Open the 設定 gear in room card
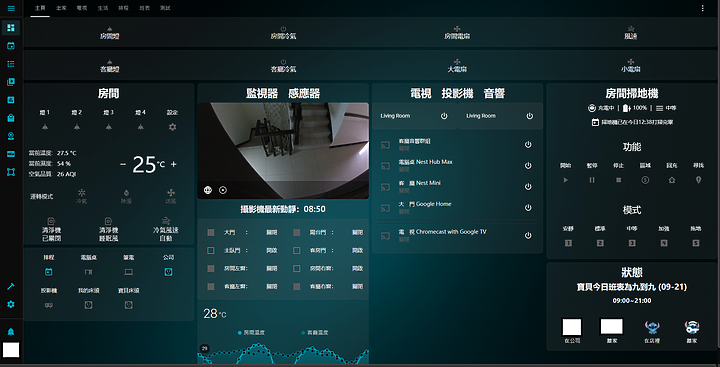720x367 pixels. (173, 127)
